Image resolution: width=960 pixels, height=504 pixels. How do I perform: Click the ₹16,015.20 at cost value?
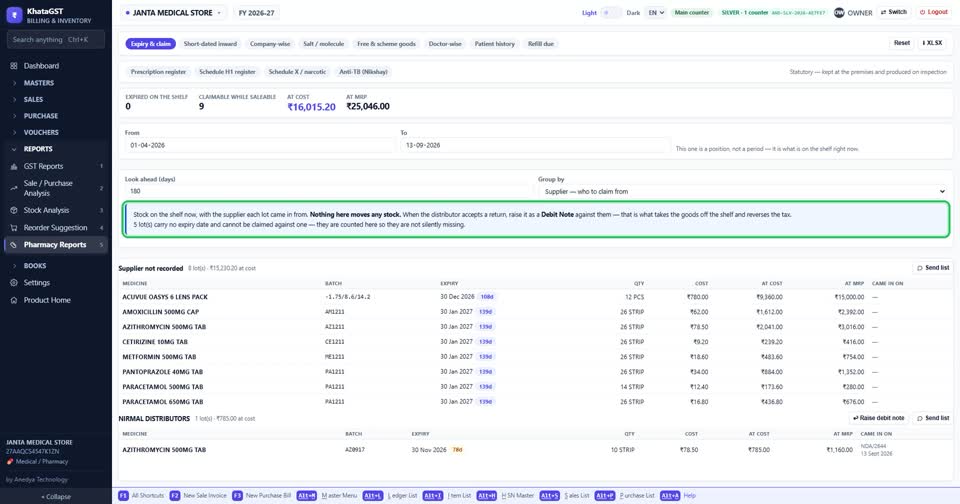[x=312, y=107]
